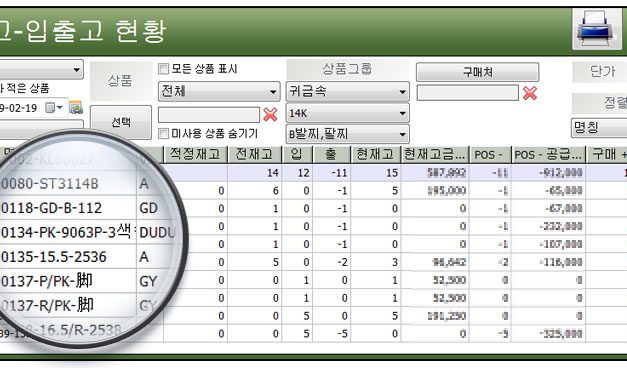Toggle the 미사용 상품 숨기기 checkbox
627x368 pixels.
tap(163, 134)
